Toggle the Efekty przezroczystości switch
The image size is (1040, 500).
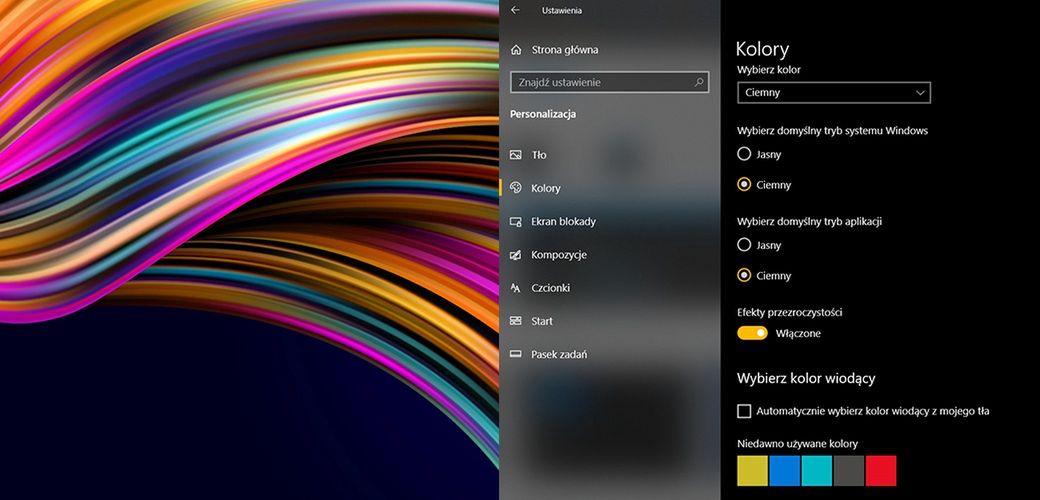click(x=752, y=333)
